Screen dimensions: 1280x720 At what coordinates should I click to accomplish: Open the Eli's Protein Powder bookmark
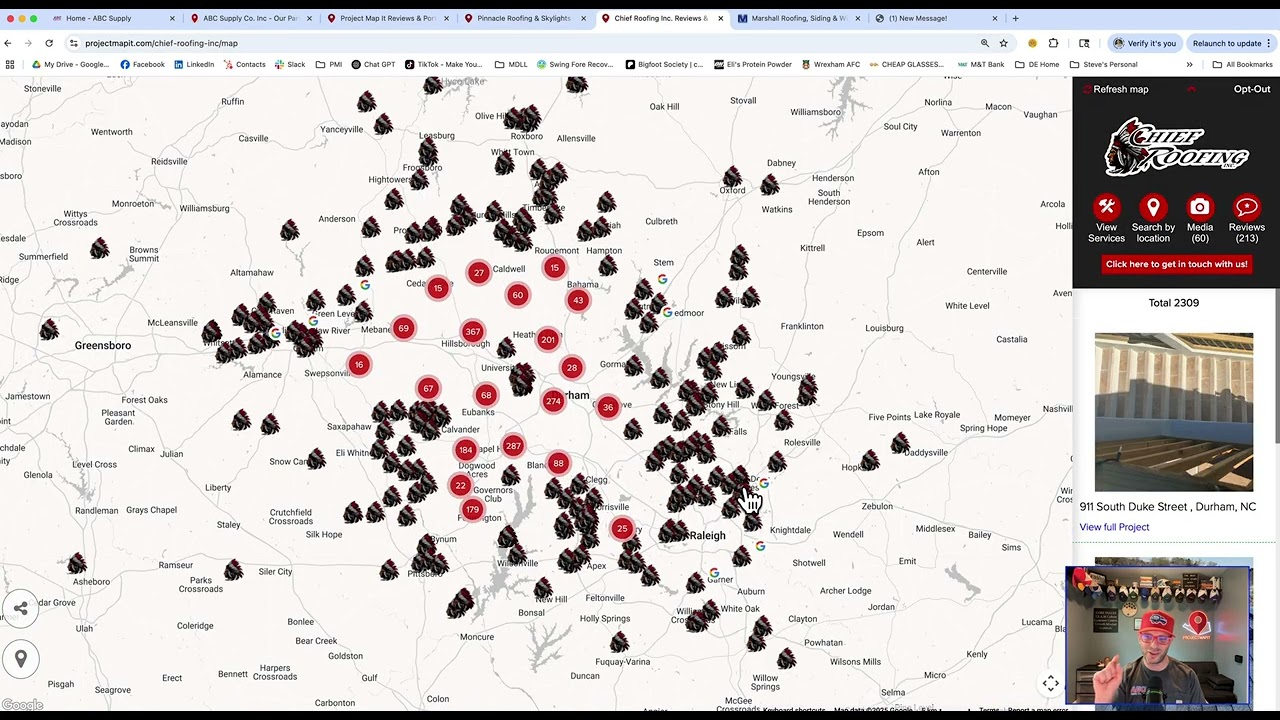coord(751,64)
